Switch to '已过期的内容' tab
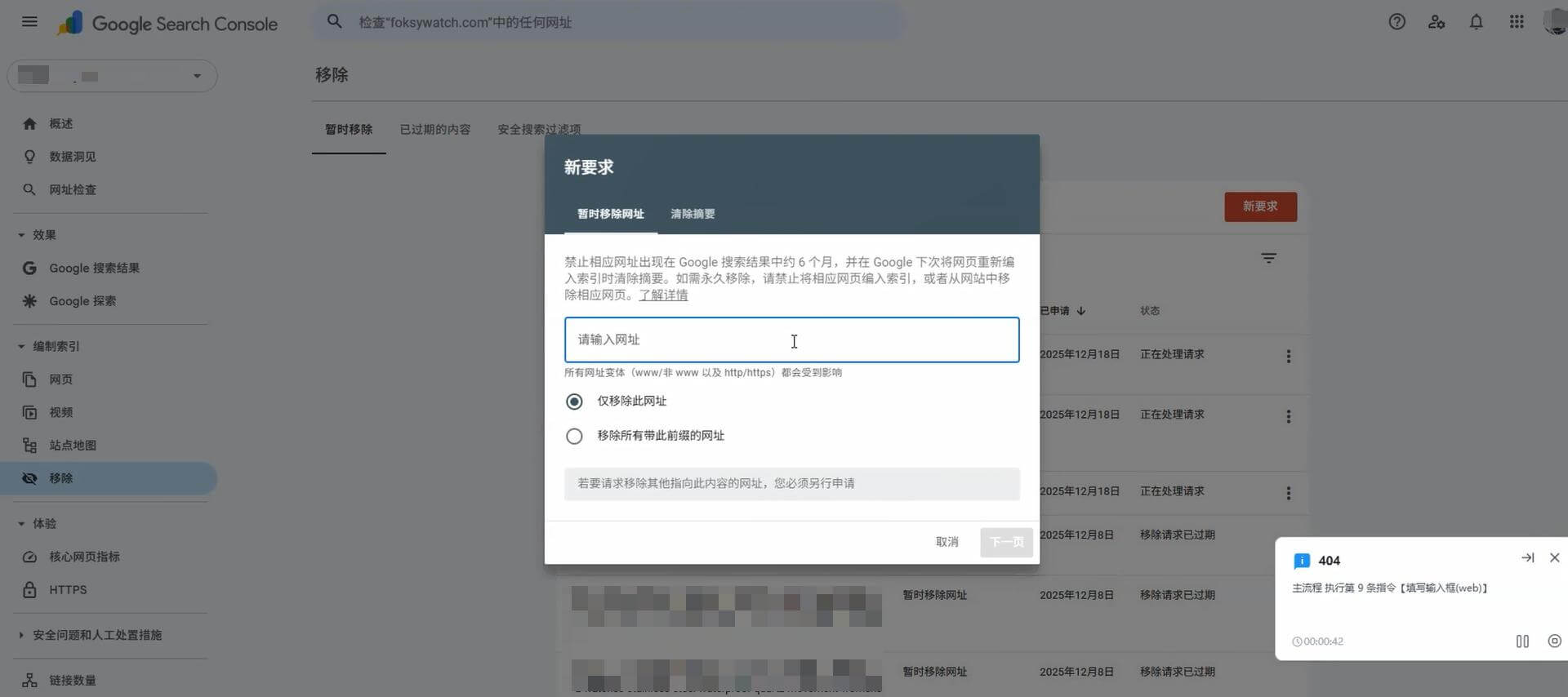The height and width of the screenshot is (697, 1568). click(x=434, y=130)
